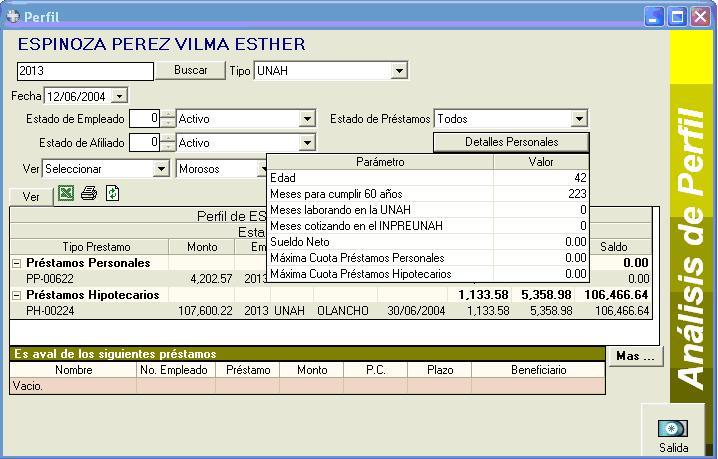Decrease the Estado de Afiliado spinner value

click(x=169, y=147)
